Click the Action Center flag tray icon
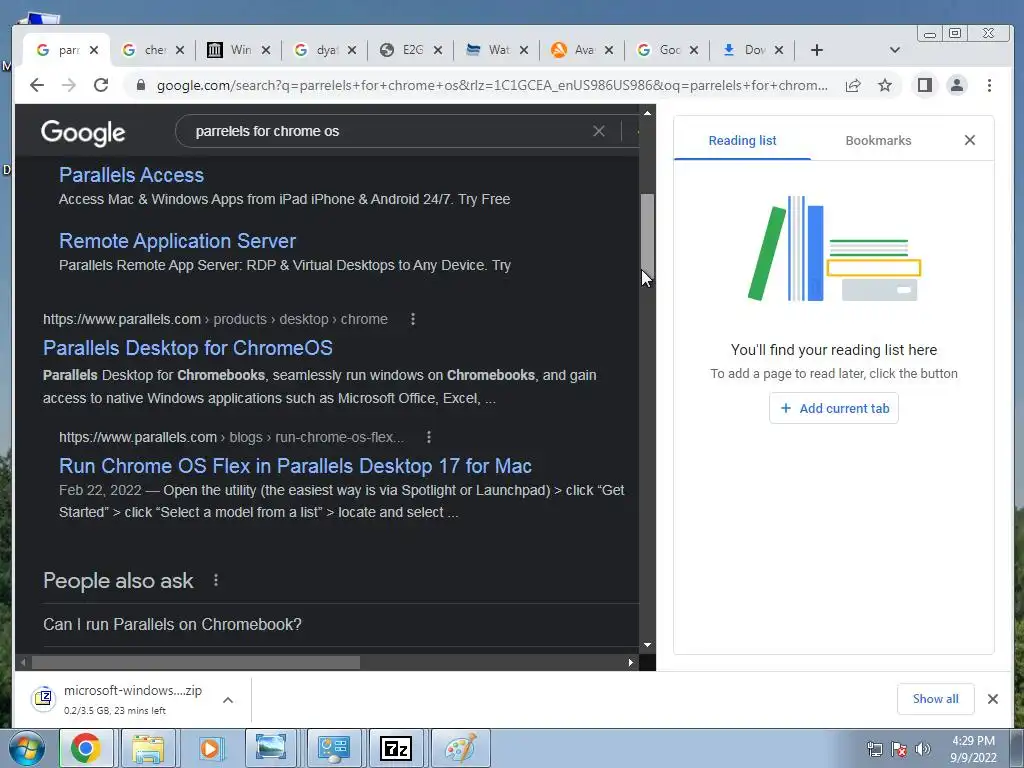Viewport: 1024px width, 768px height. coord(899,749)
